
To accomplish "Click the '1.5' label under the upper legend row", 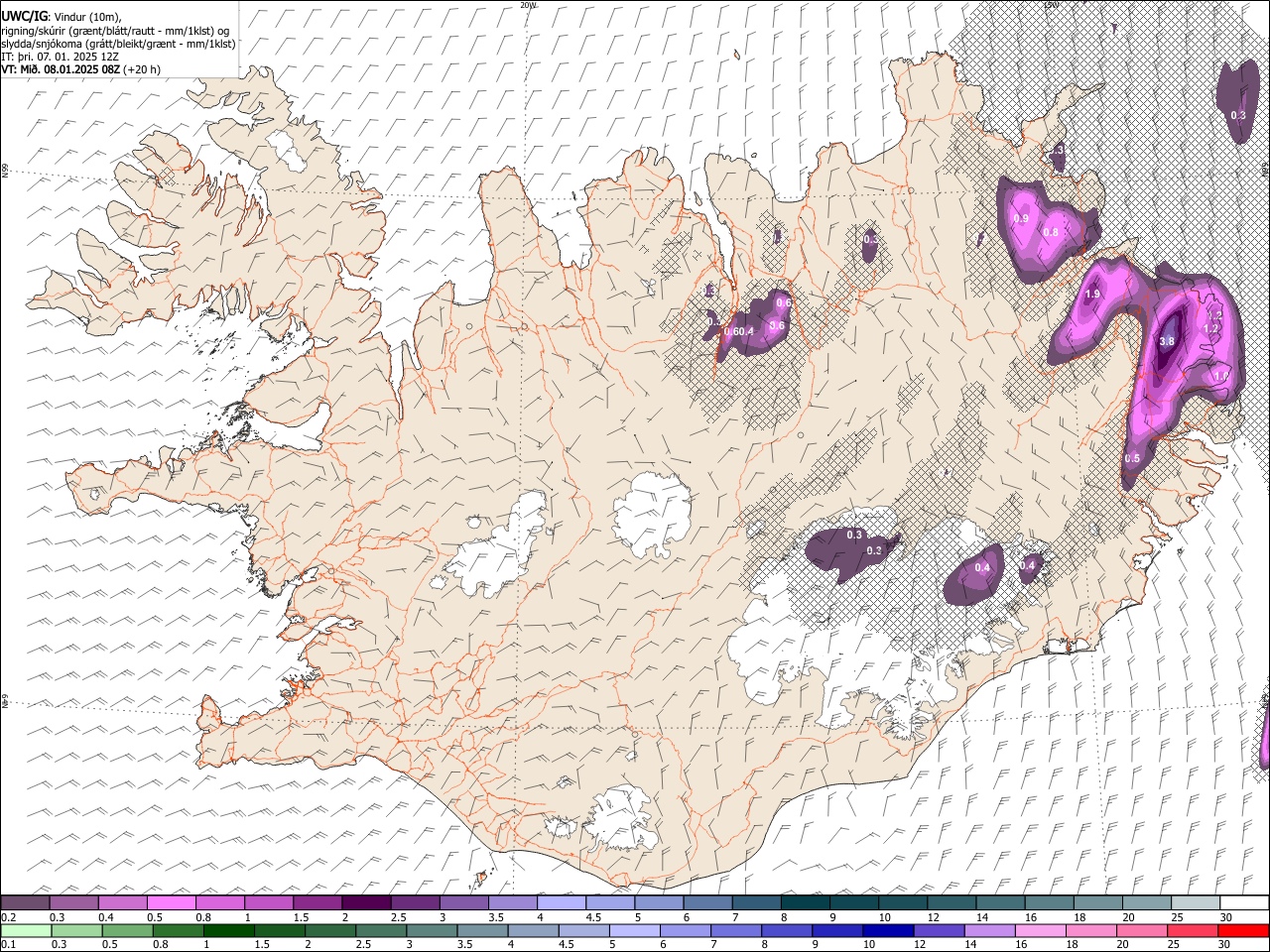I will coord(301,918).
